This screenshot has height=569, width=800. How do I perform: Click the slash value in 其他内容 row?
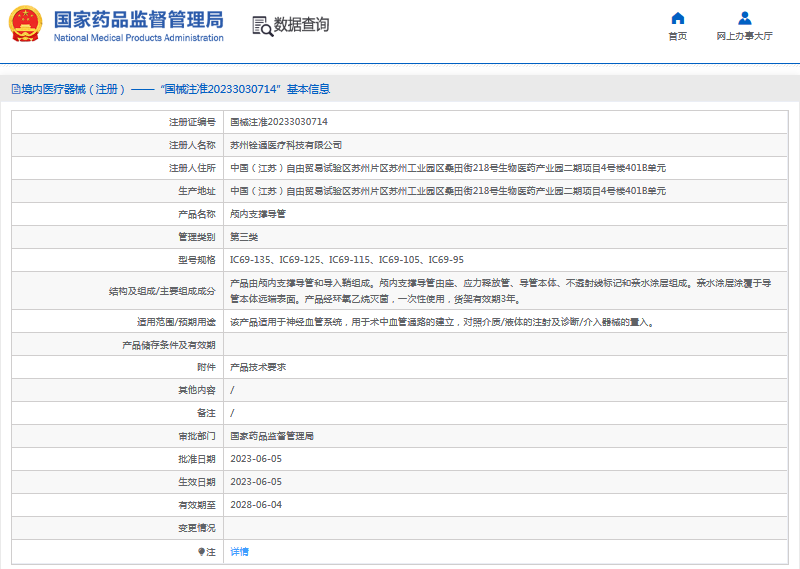tap(232, 390)
